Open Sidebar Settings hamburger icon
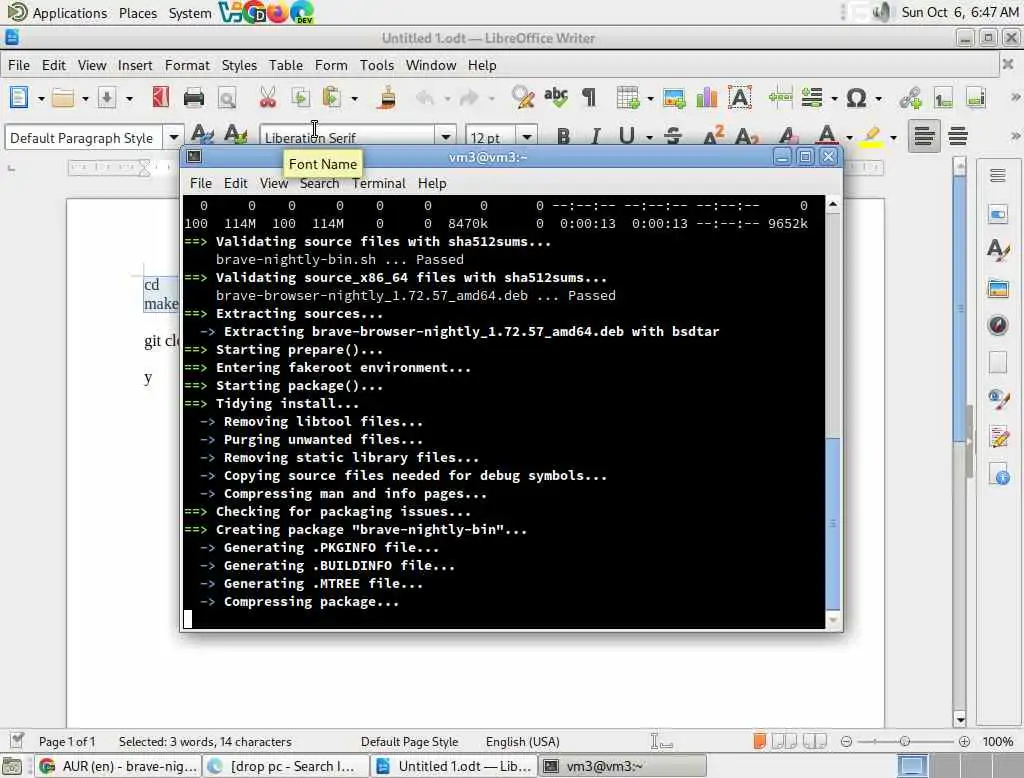The image size is (1024, 778). [997, 176]
